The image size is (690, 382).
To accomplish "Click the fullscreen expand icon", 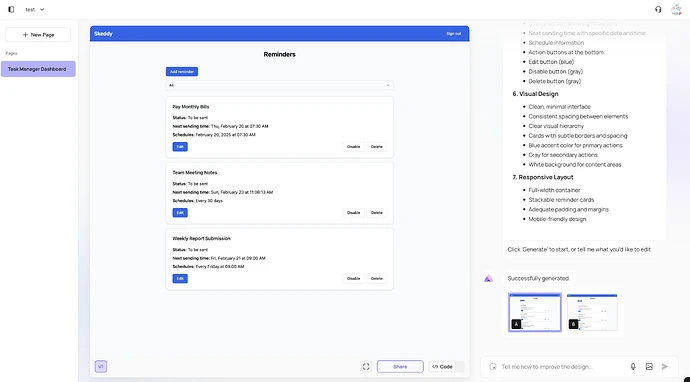I will 366,367.
